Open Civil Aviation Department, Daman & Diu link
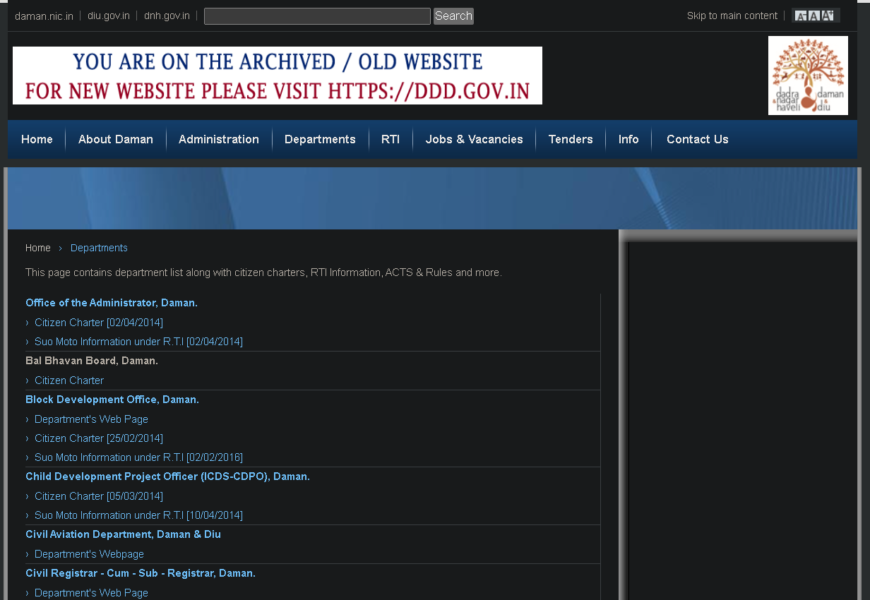Screen dimensions: 870x600 click(x=123, y=535)
